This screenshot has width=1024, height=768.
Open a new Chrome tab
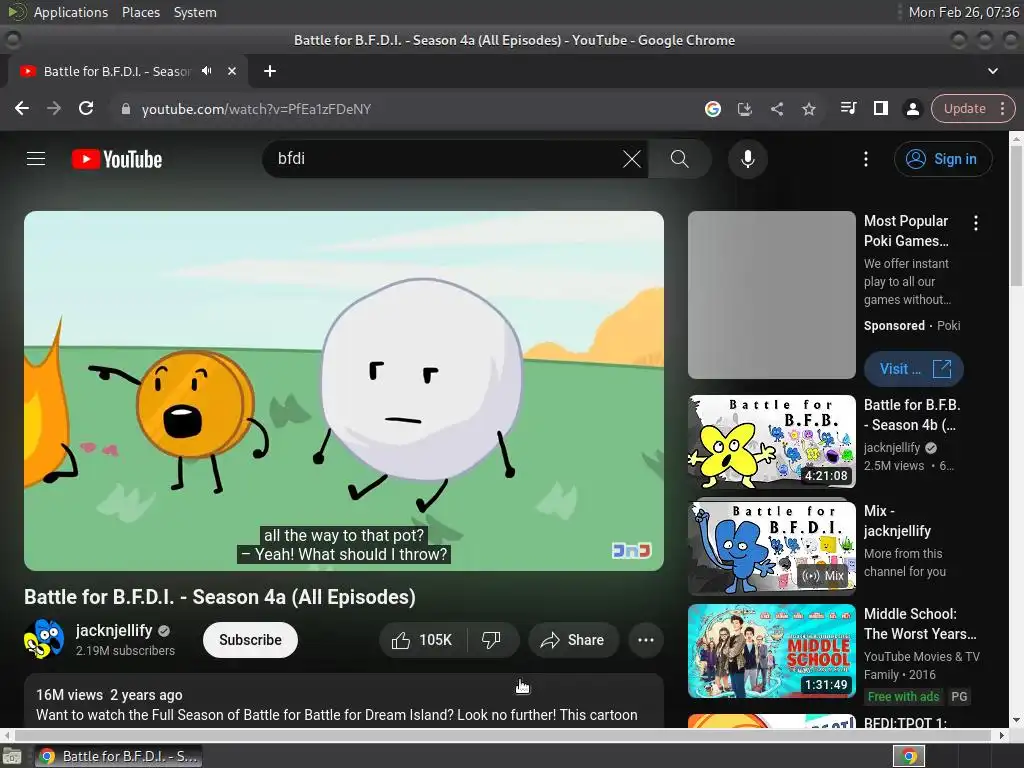click(270, 71)
